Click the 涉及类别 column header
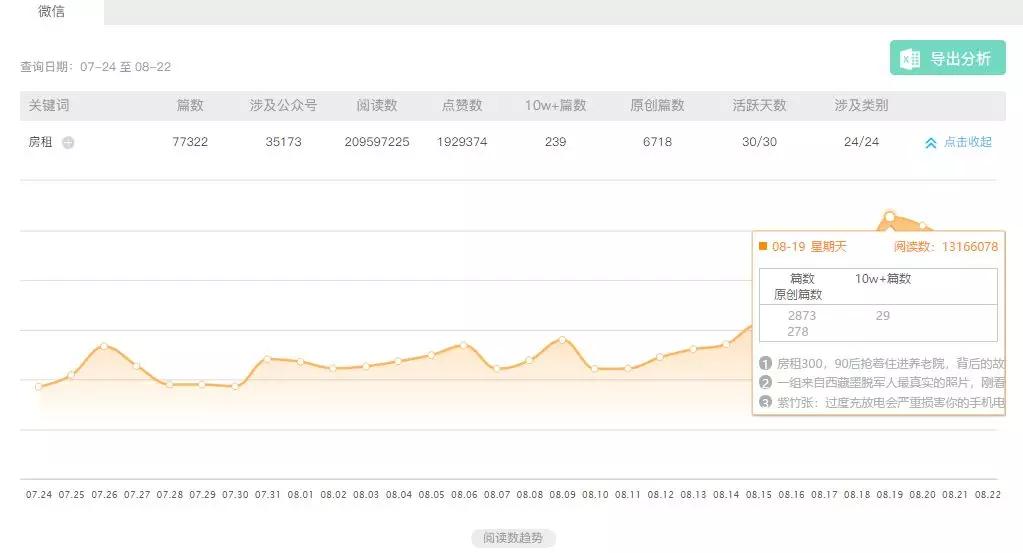This screenshot has width=1023, height=553. (861, 105)
